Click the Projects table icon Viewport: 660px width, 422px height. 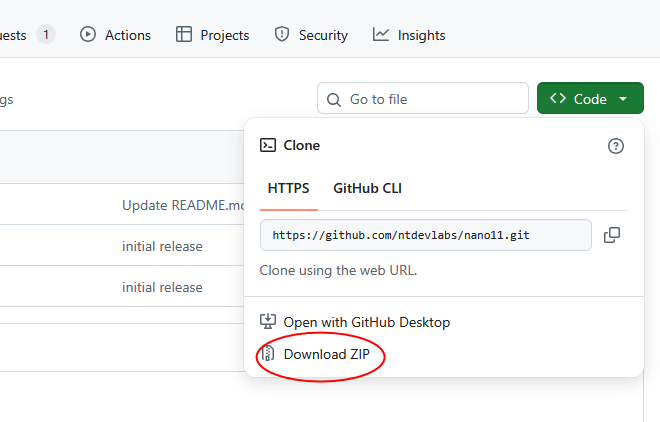[x=184, y=35]
